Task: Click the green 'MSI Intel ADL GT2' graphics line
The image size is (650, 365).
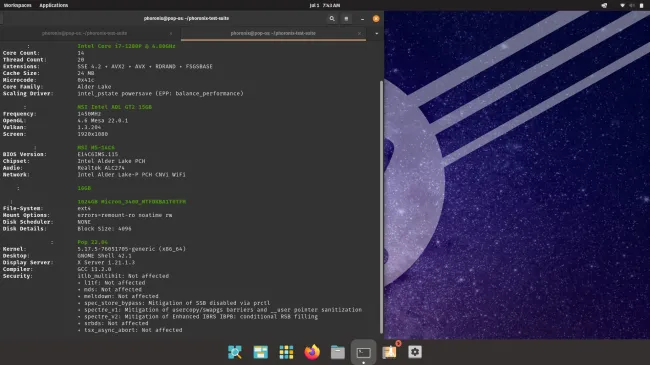Action: click(114, 107)
